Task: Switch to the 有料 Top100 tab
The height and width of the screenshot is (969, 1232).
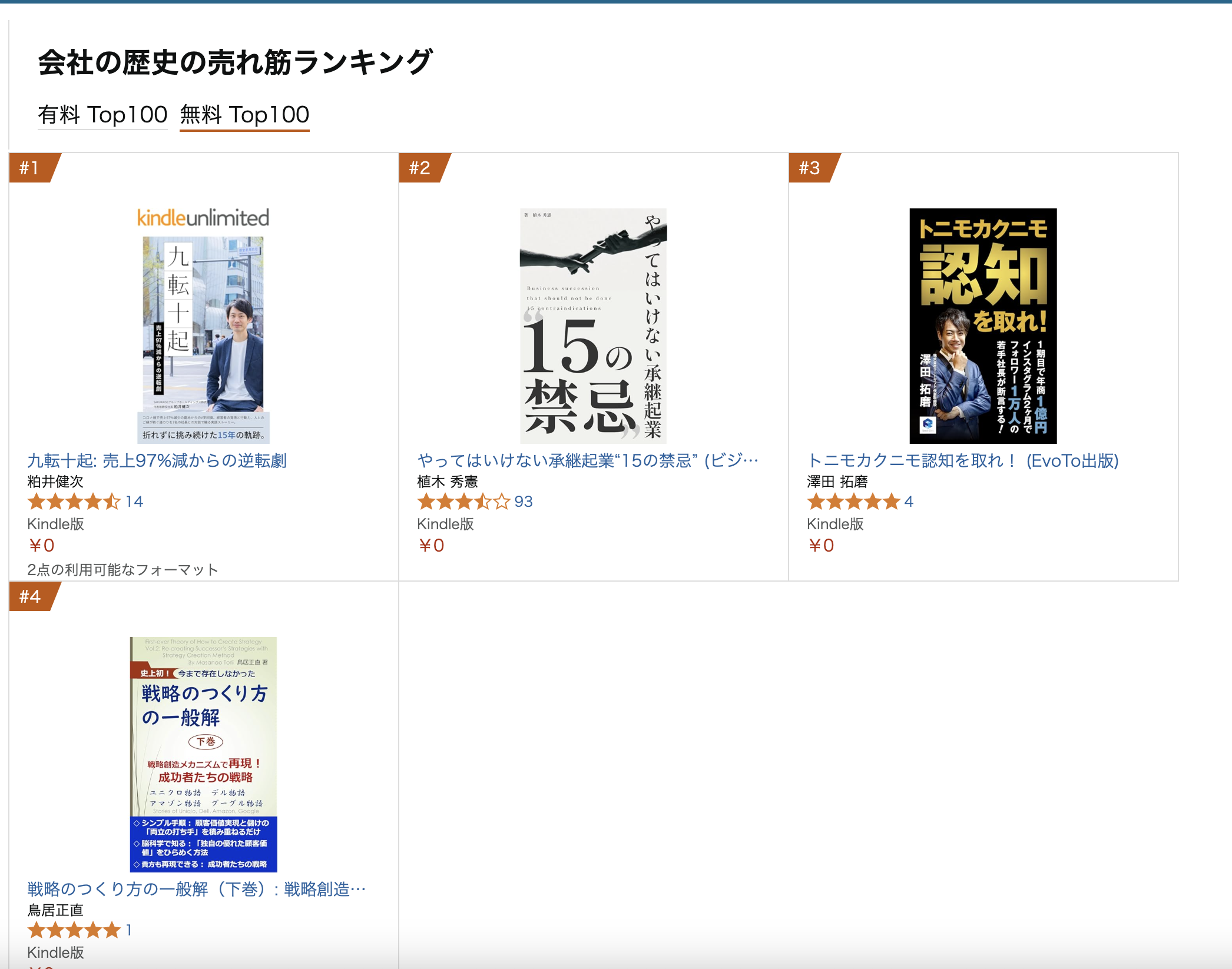Action: 102,114
